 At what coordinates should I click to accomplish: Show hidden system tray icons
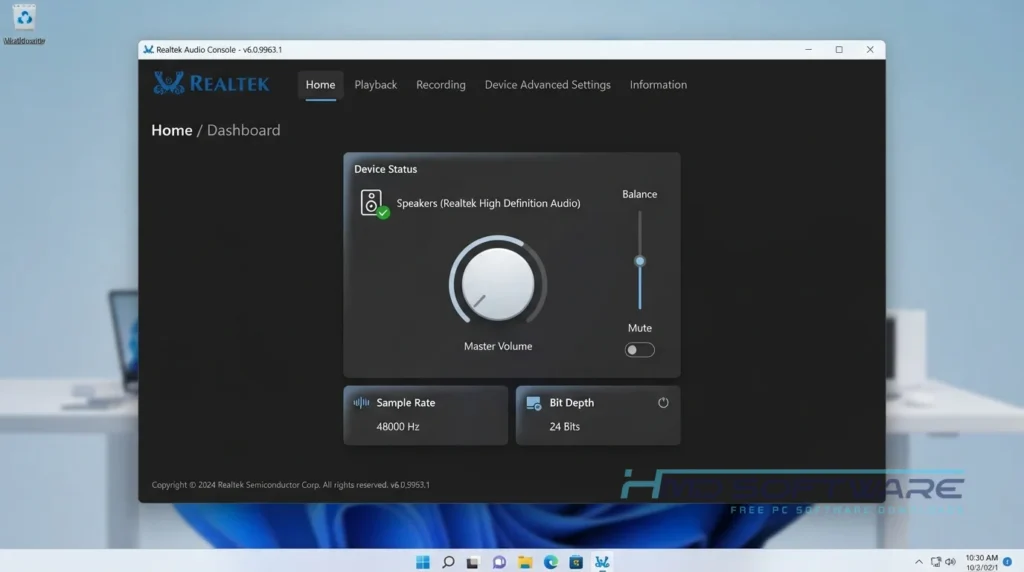(918, 562)
